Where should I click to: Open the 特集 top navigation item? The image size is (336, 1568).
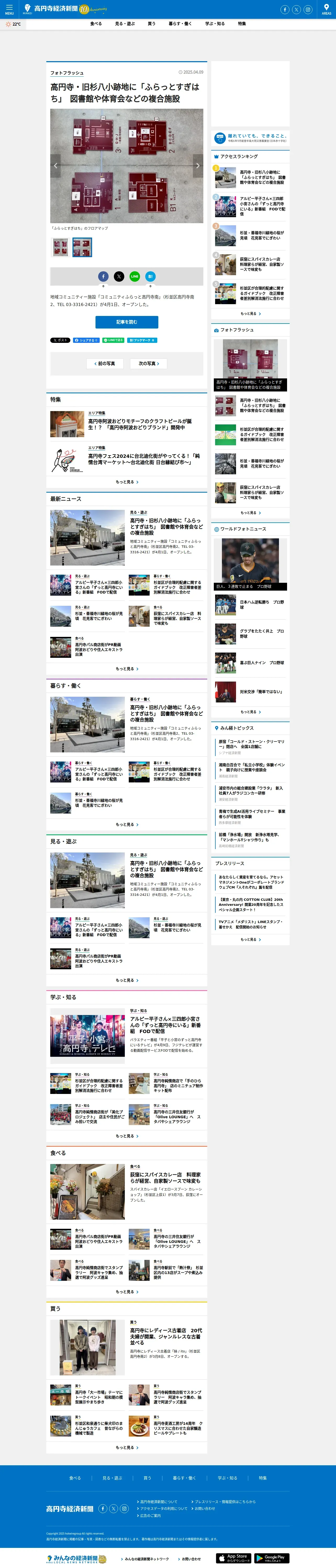pos(242,24)
